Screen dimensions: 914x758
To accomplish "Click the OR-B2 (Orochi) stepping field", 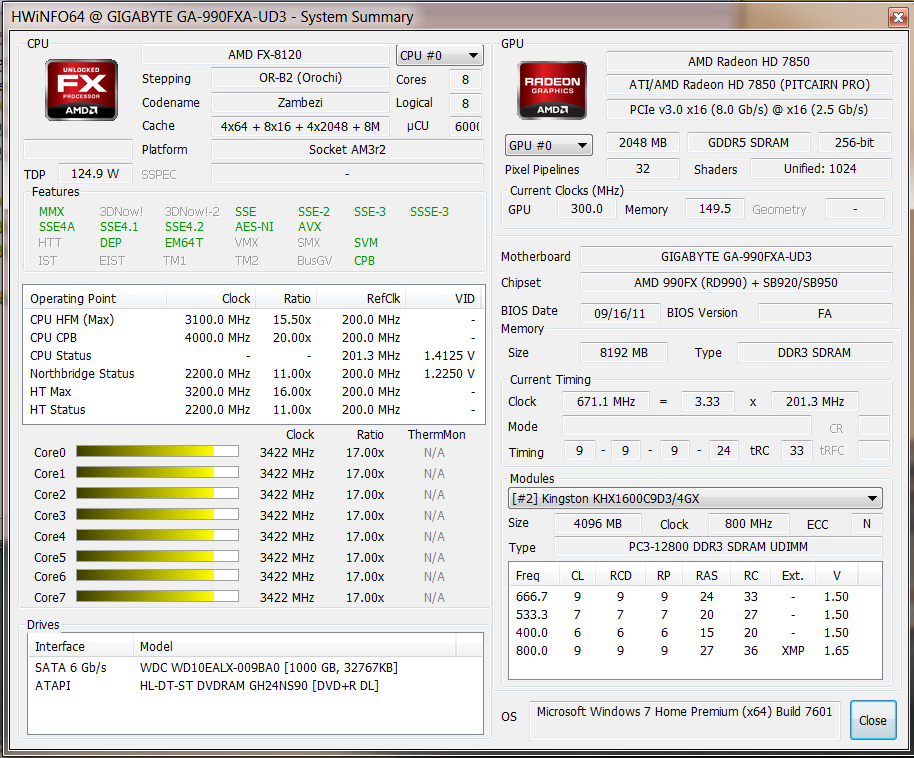I will pos(300,78).
